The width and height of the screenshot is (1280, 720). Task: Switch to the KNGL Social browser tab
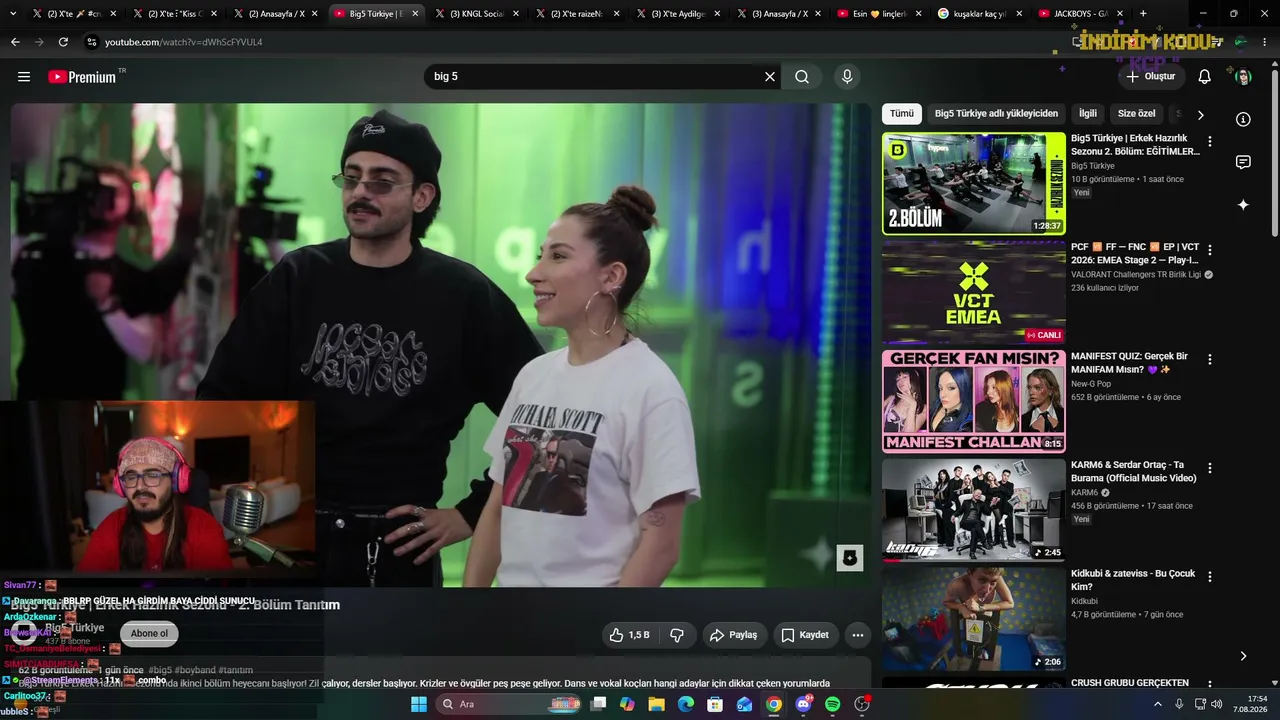[x=478, y=14]
